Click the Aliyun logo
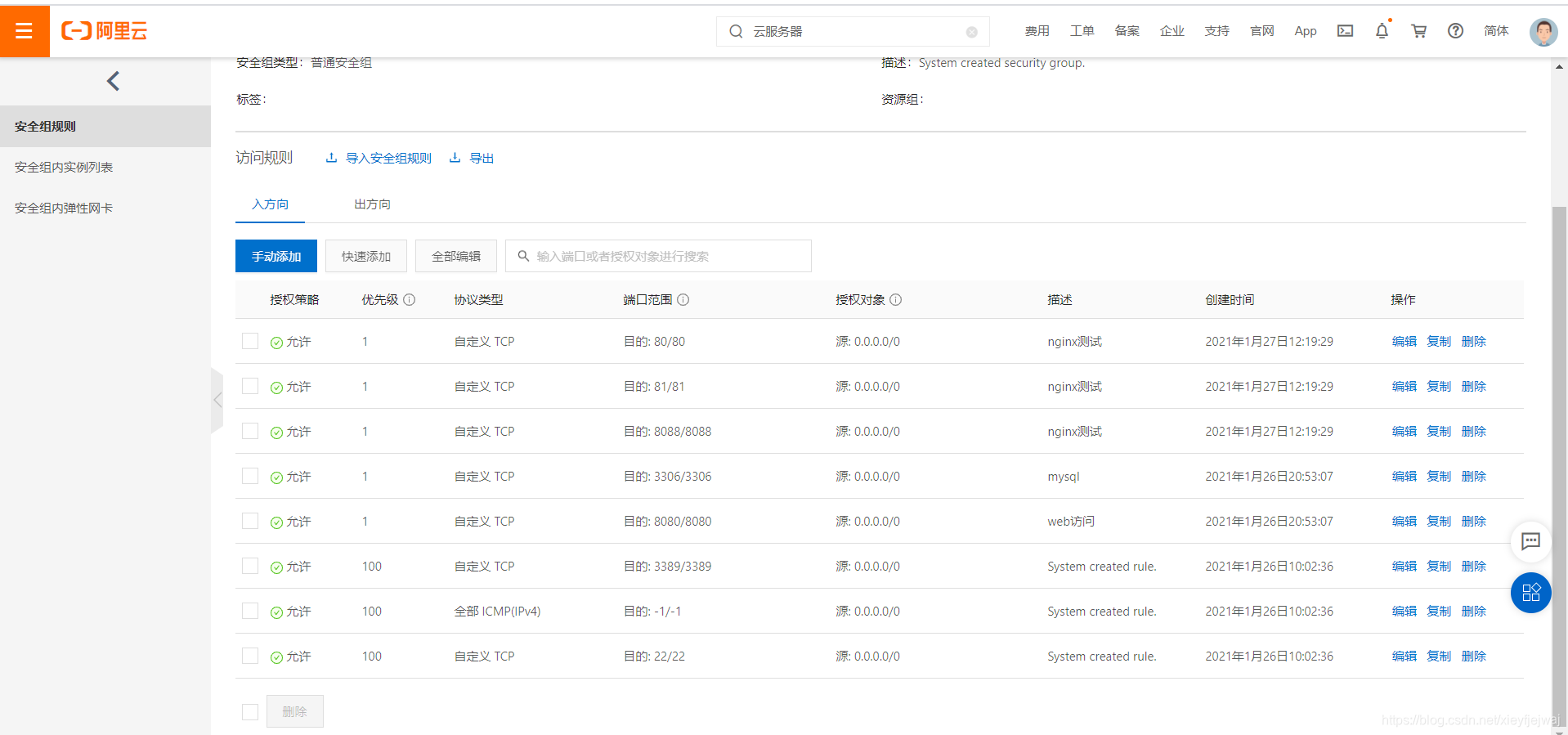The image size is (1568, 735). pyautogui.click(x=105, y=31)
